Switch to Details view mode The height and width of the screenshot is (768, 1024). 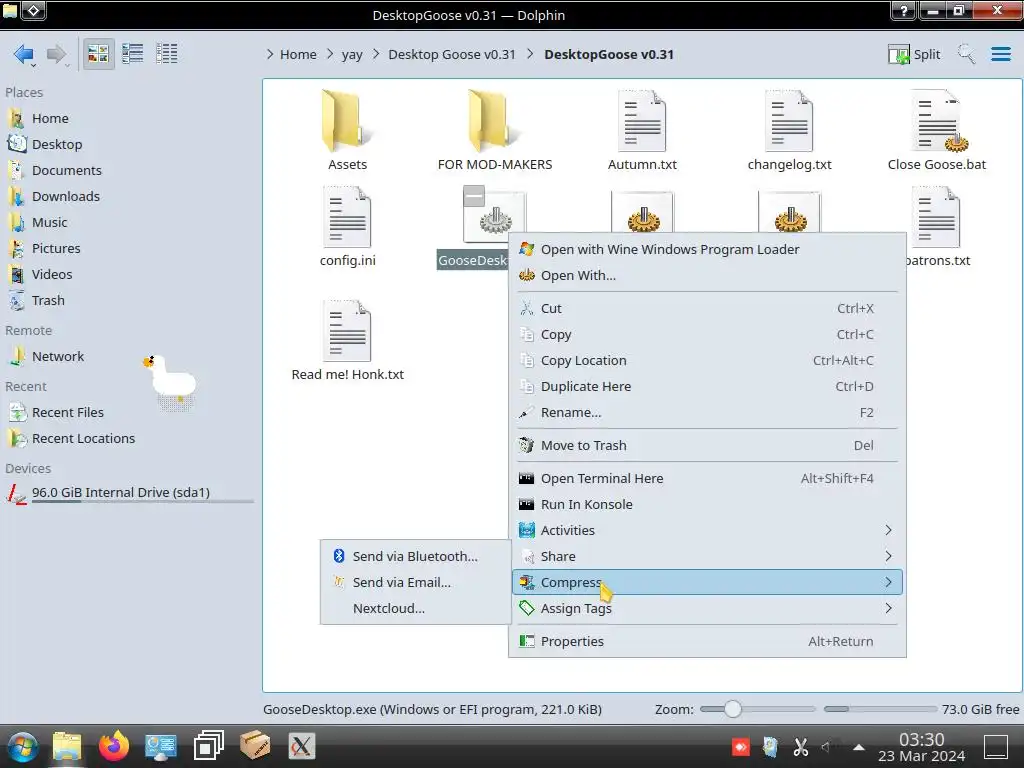(167, 54)
